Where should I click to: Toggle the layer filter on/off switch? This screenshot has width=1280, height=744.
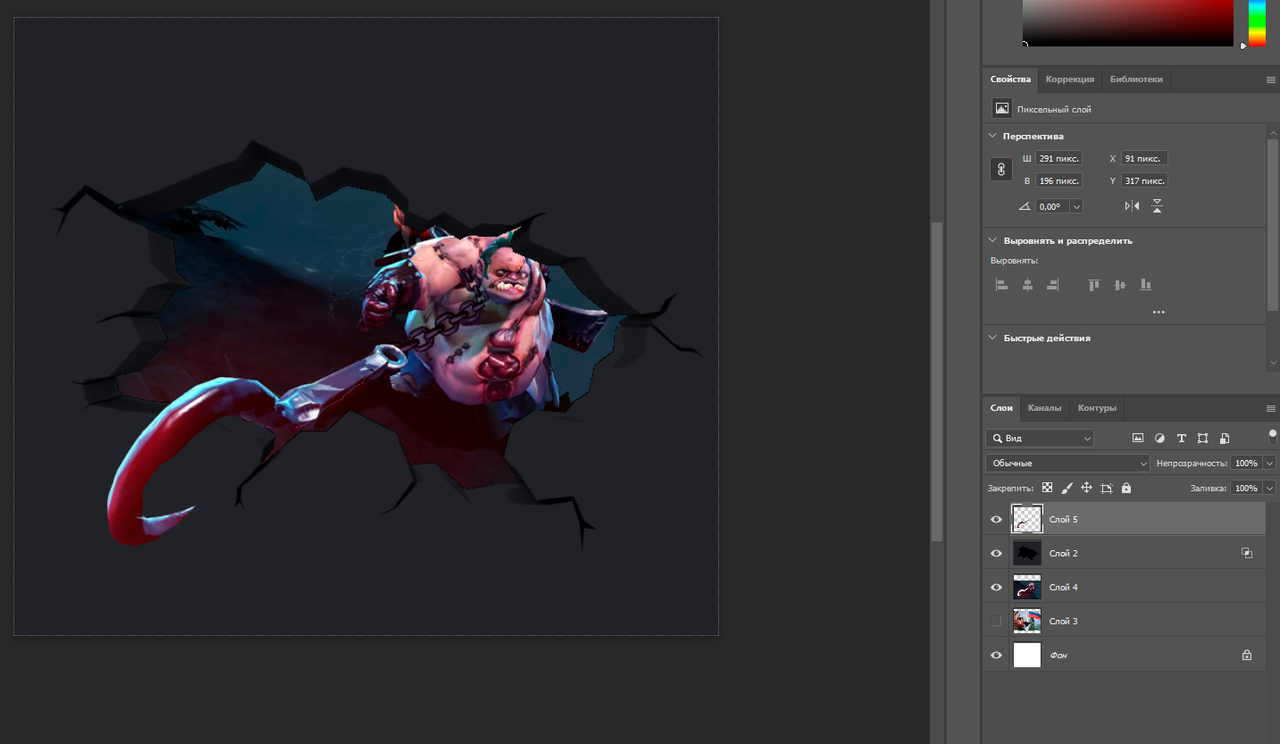tap(1272, 436)
